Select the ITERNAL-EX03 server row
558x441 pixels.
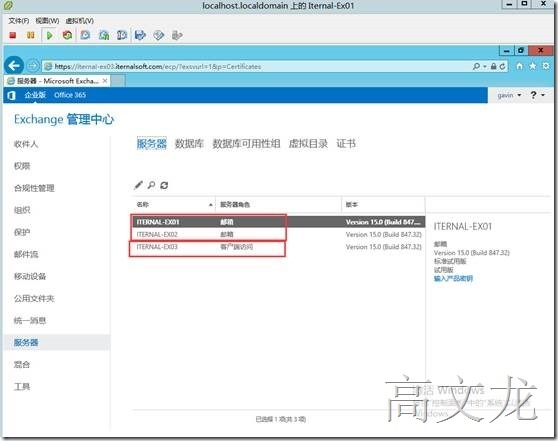pos(279,247)
